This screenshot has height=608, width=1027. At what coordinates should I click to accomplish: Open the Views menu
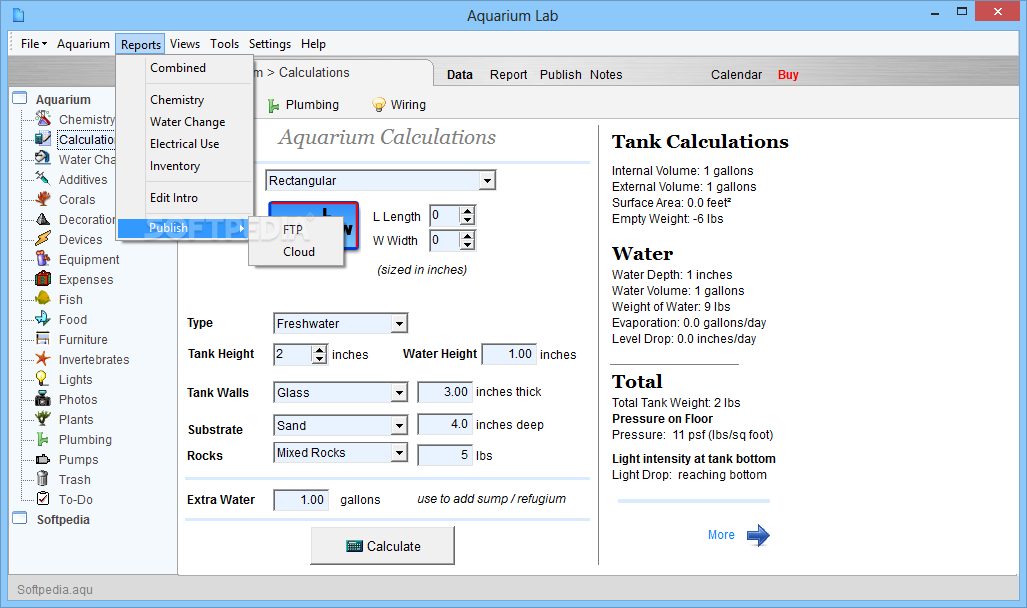point(185,44)
